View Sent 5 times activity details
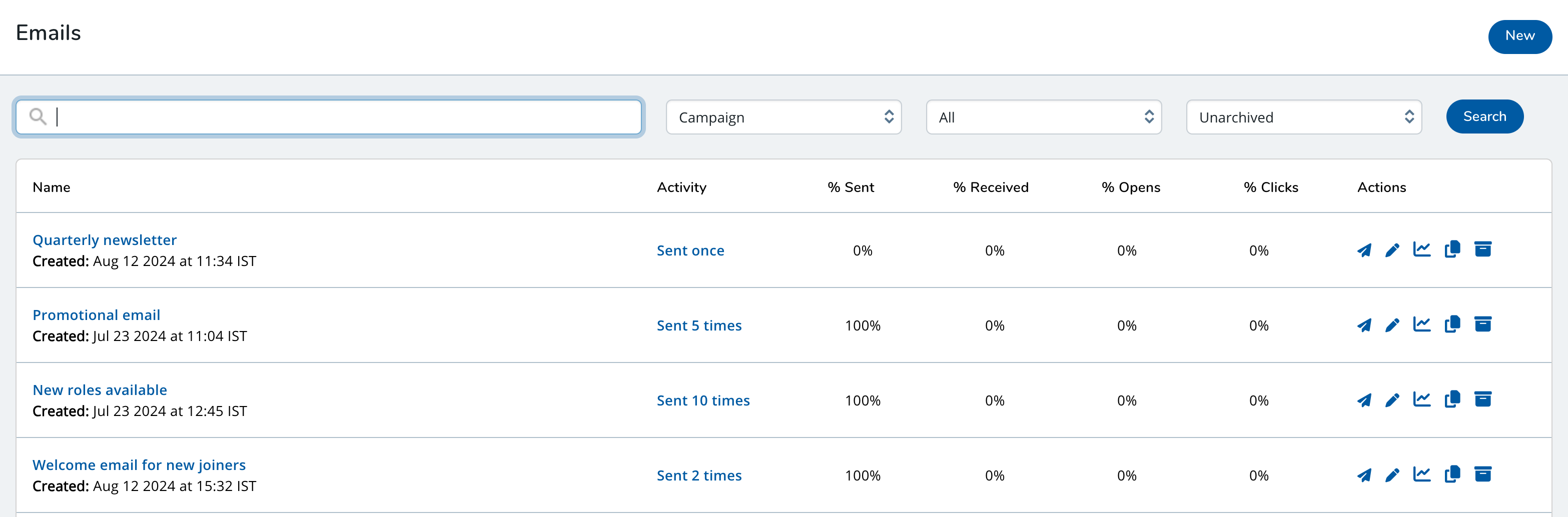The height and width of the screenshot is (517, 1568). coord(699,326)
